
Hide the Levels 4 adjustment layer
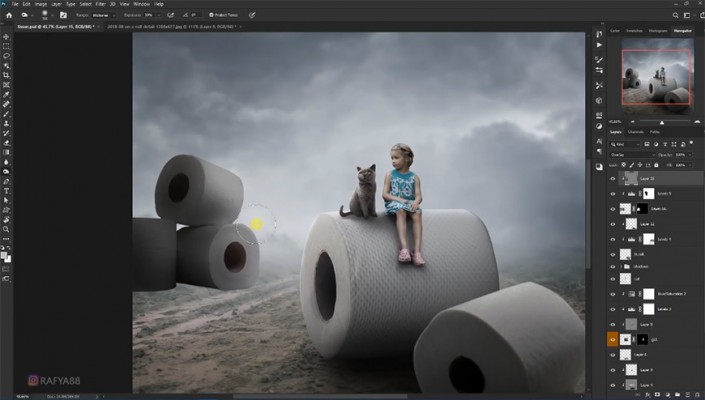612,239
